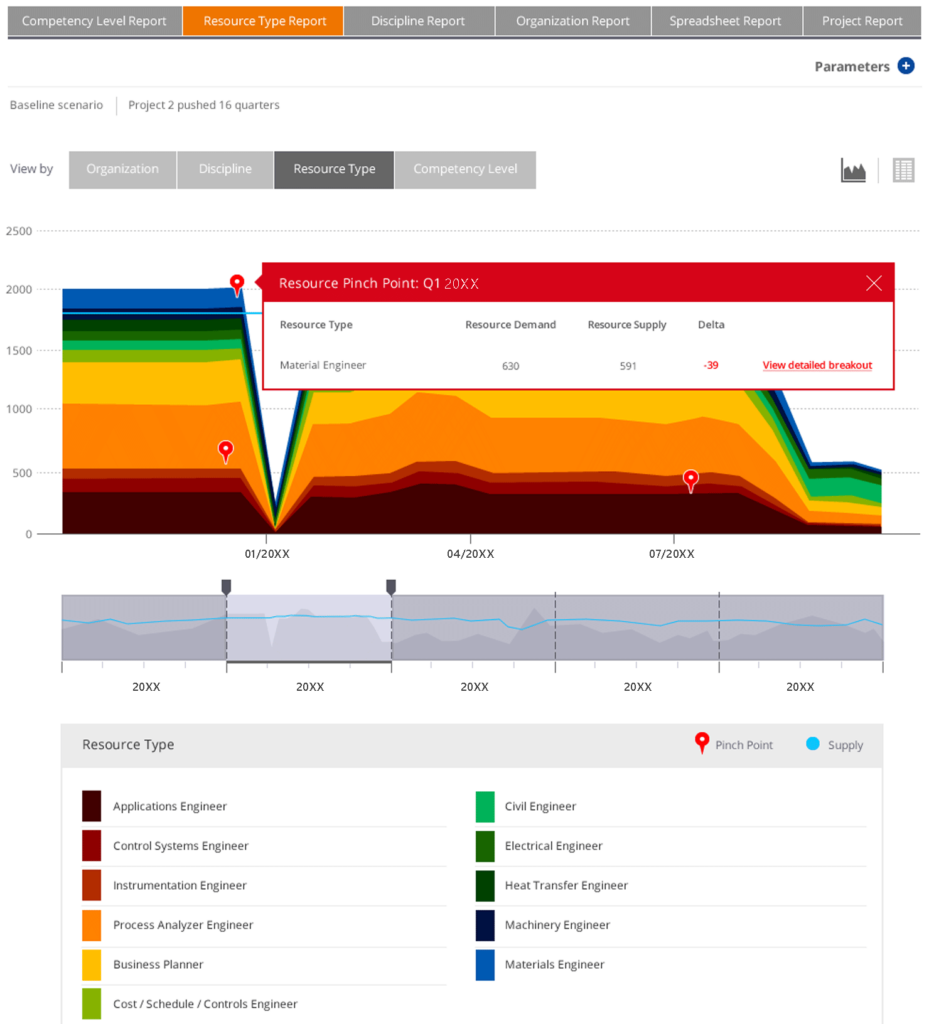
Task: Click the 07/20XX axis label
Action: pyautogui.click(x=672, y=554)
